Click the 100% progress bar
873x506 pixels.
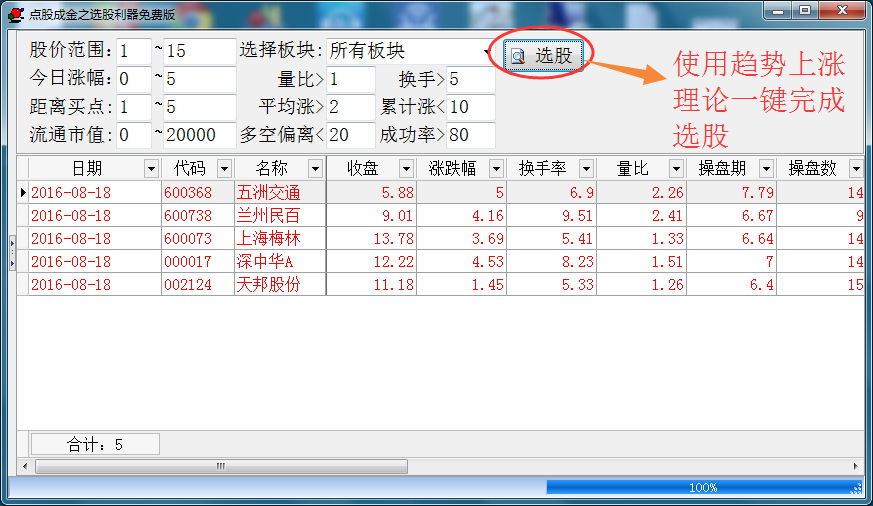[704, 488]
